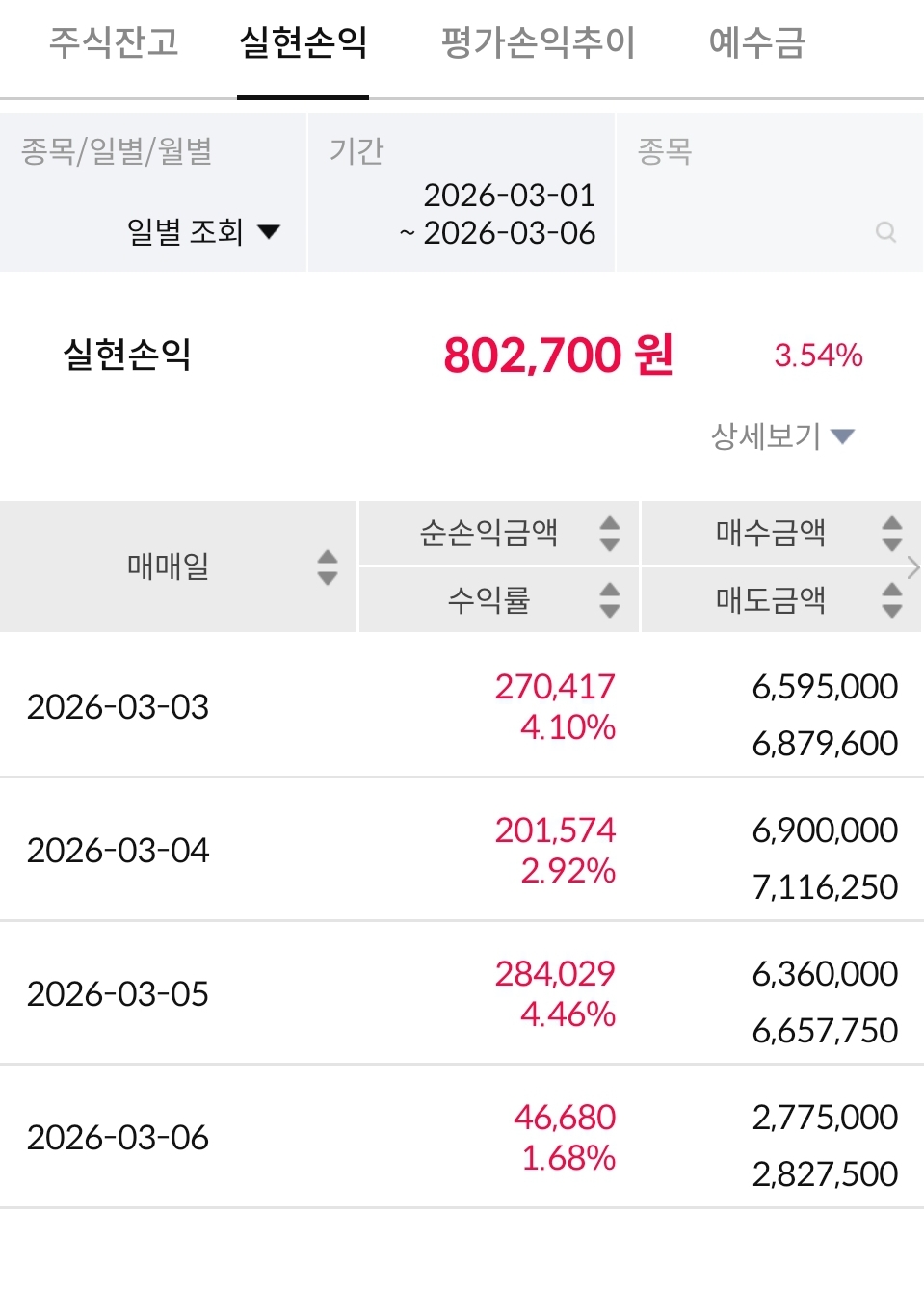Open the 일별 조회 dropdown
This screenshot has height=1291, width=924.
coord(202,232)
